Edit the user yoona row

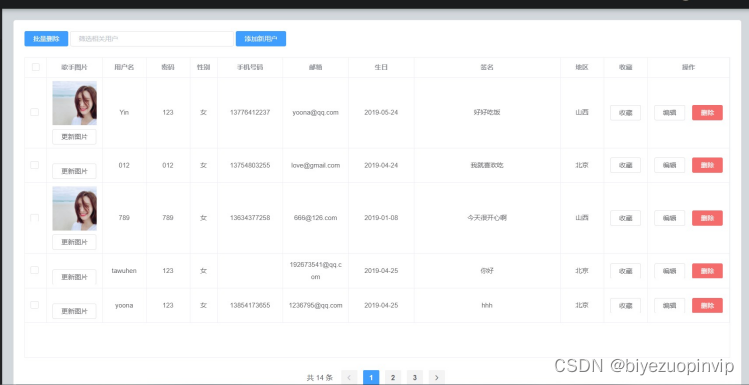pyautogui.click(x=669, y=306)
